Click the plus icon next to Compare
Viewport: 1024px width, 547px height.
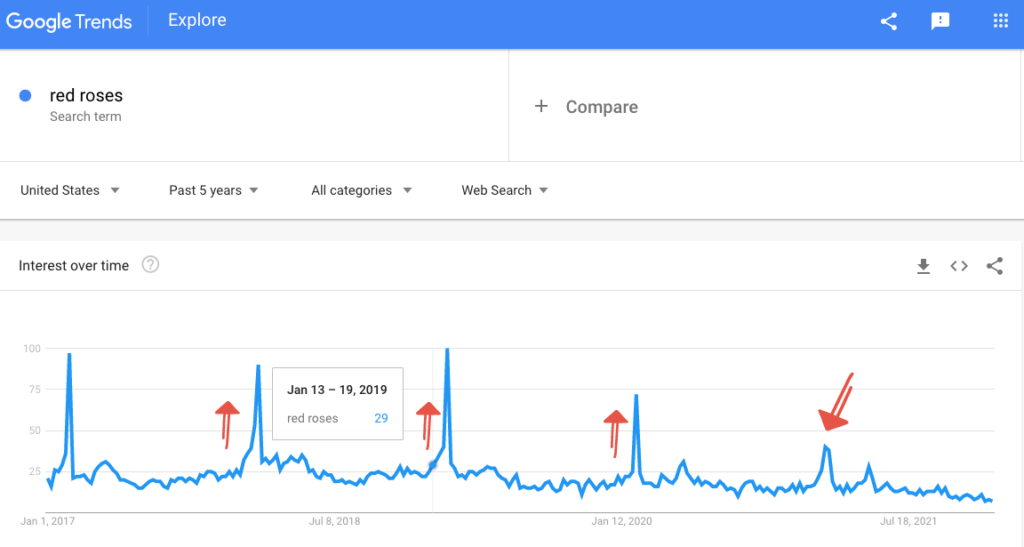coord(541,106)
